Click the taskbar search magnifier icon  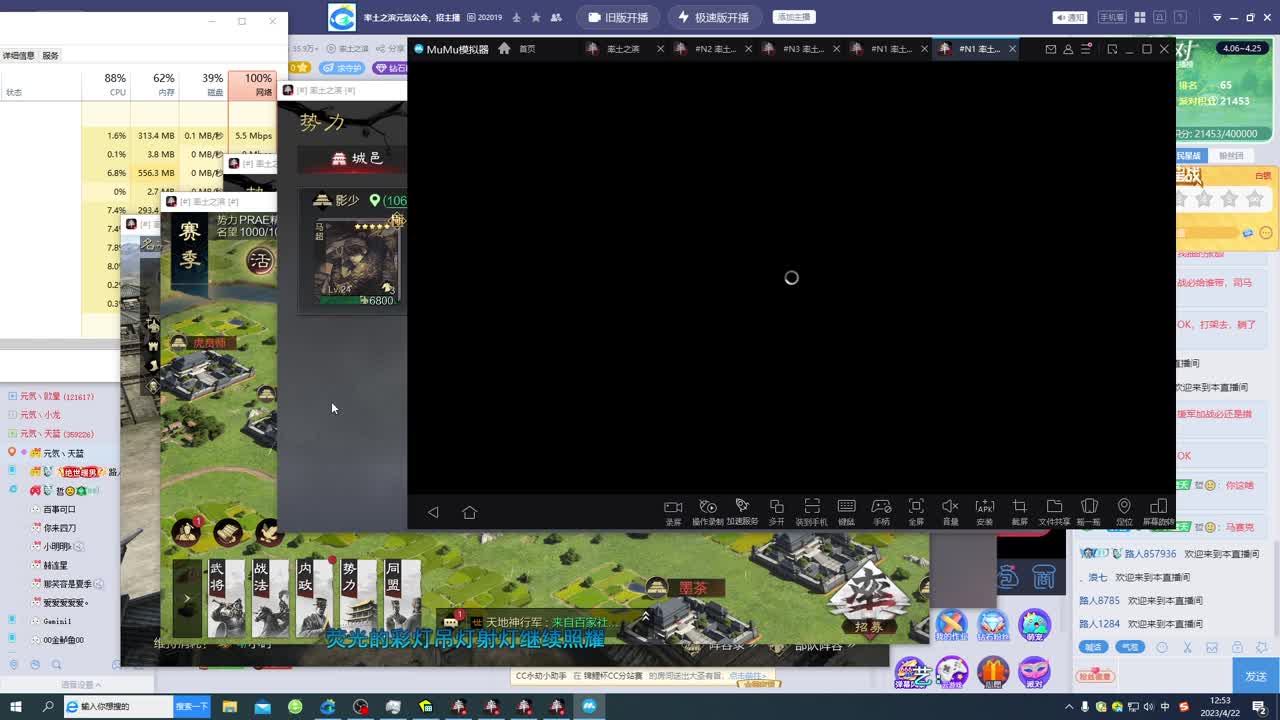pyautogui.click(x=48, y=707)
